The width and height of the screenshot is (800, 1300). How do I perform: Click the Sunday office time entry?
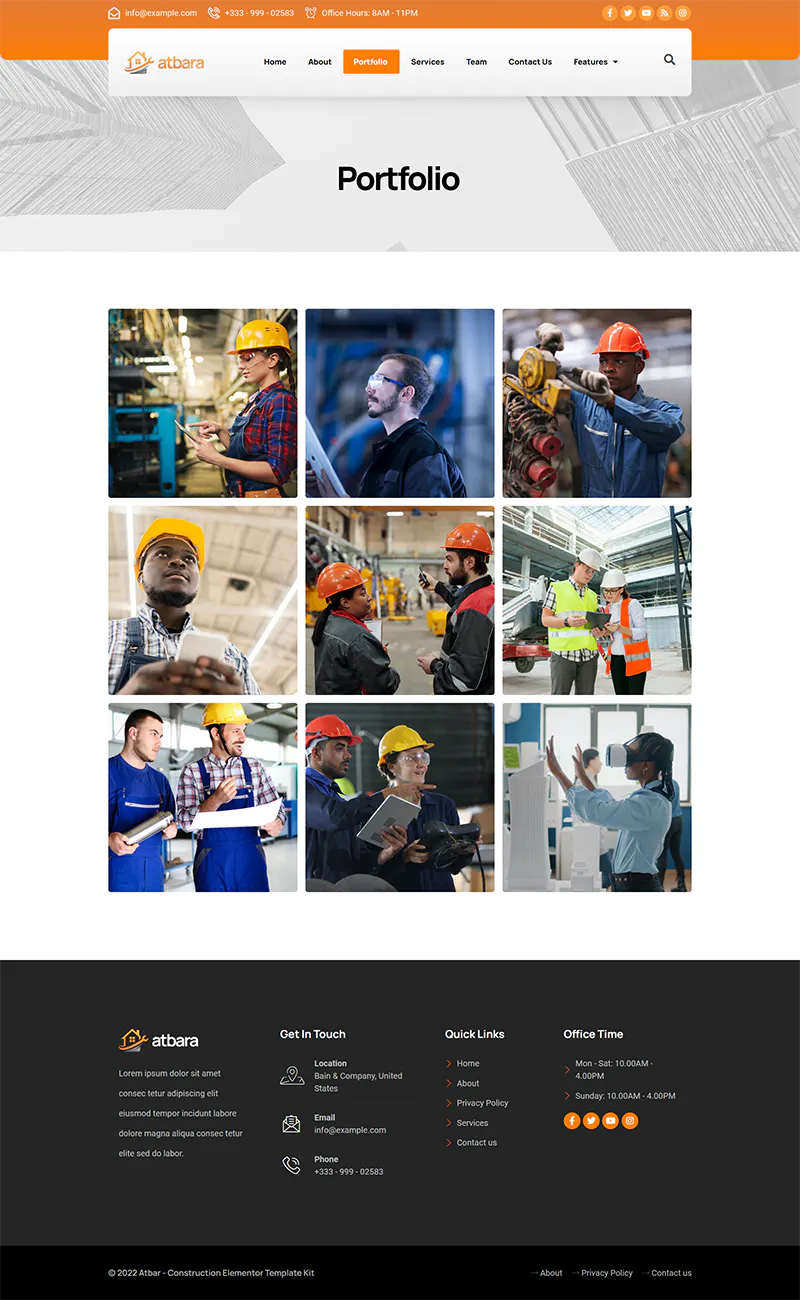point(625,1096)
